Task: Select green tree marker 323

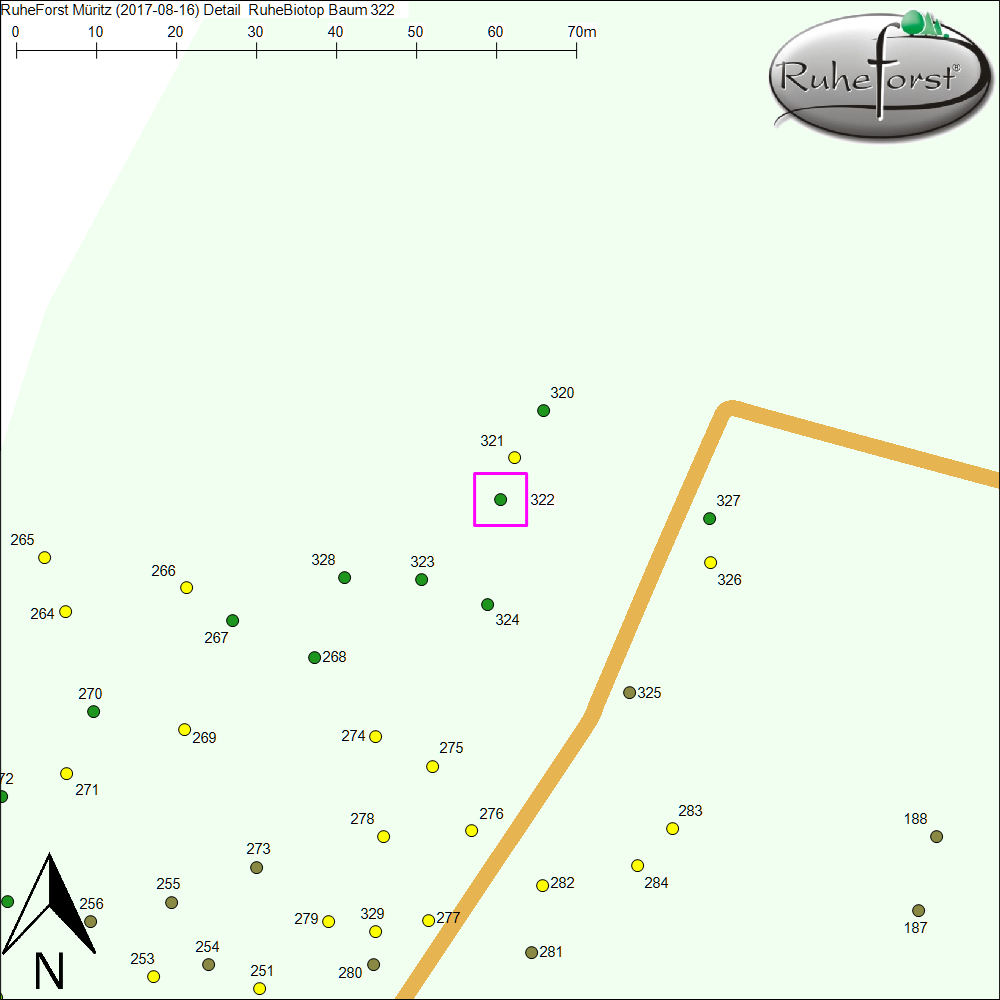Action: point(421,579)
